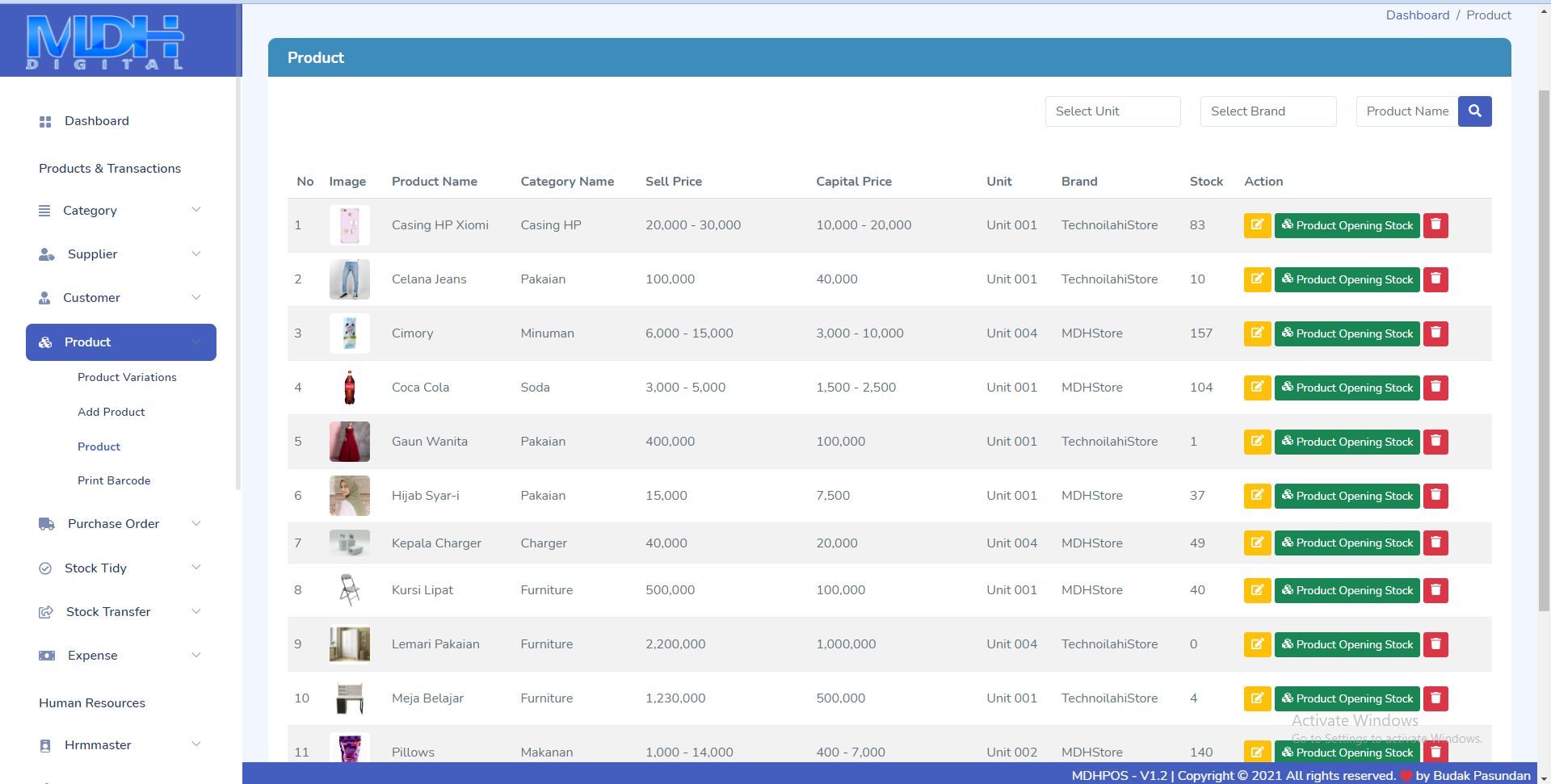The width and height of the screenshot is (1551, 784).
Task: Click edit icon for Kursi Lipat
Action: point(1257,590)
